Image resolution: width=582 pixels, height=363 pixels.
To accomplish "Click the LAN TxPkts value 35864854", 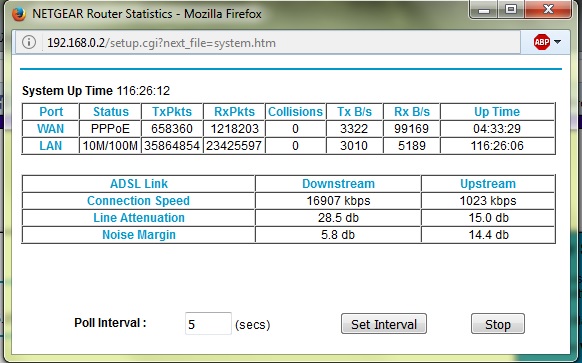I will 172,146.
